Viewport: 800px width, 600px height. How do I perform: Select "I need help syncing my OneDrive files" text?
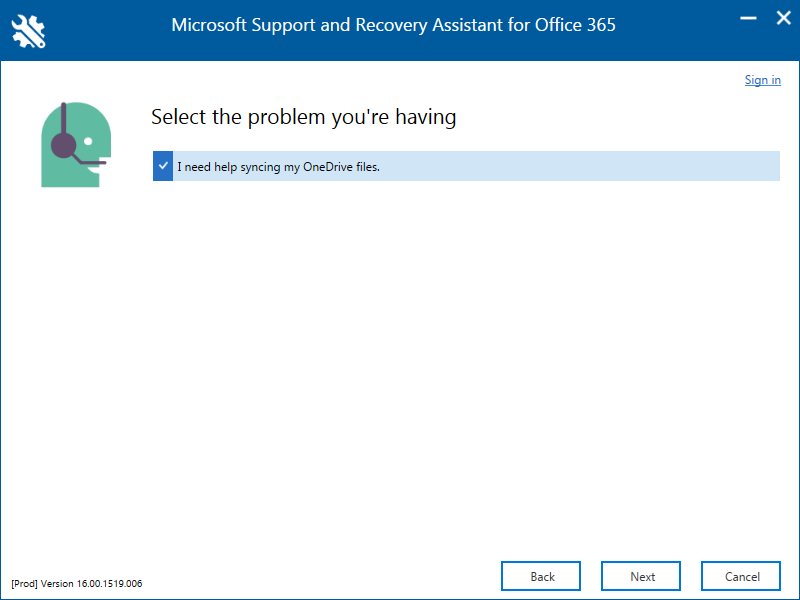[278, 167]
